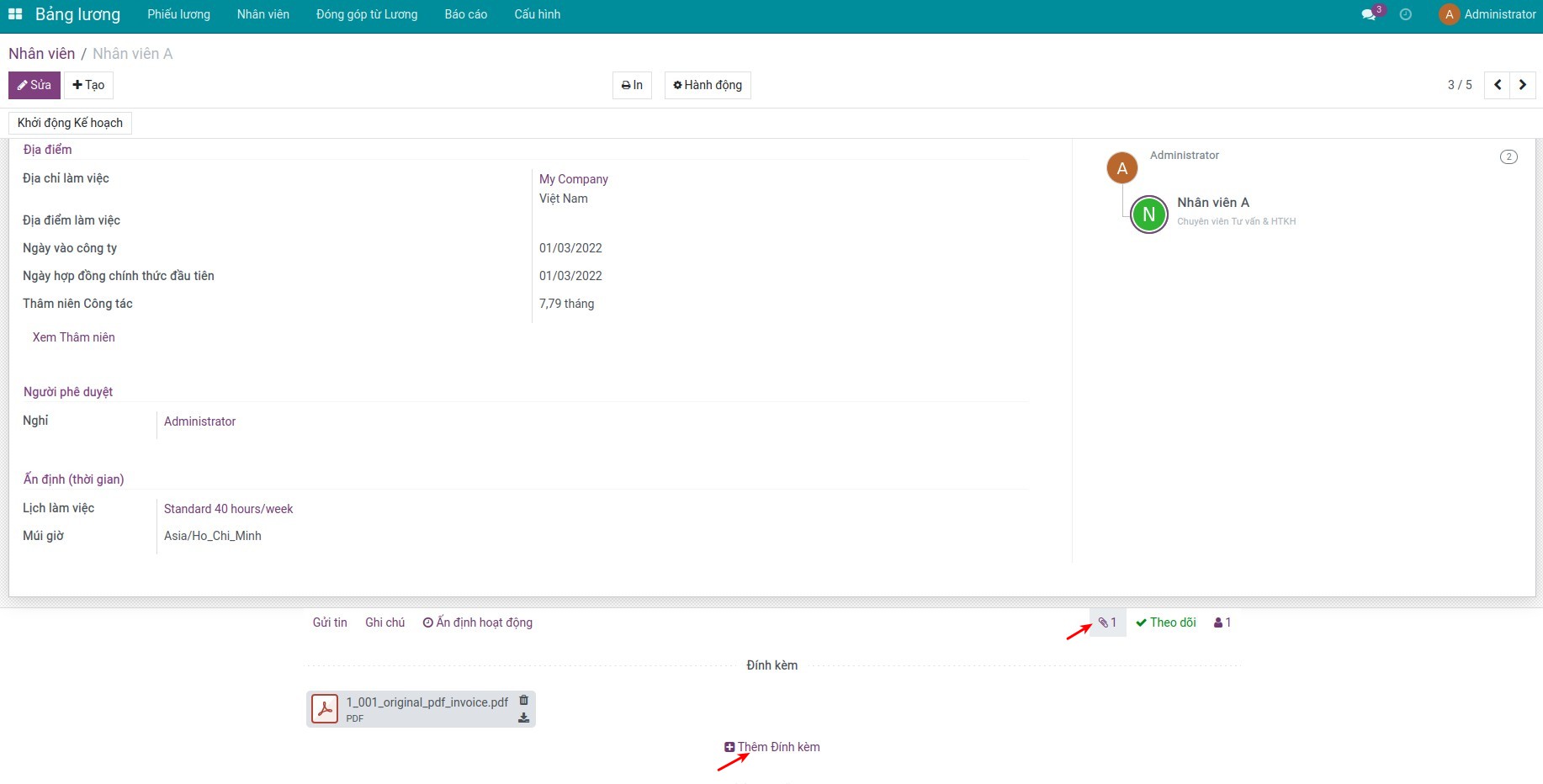Toggle attachments panel via paperclip icon

point(1107,622)
